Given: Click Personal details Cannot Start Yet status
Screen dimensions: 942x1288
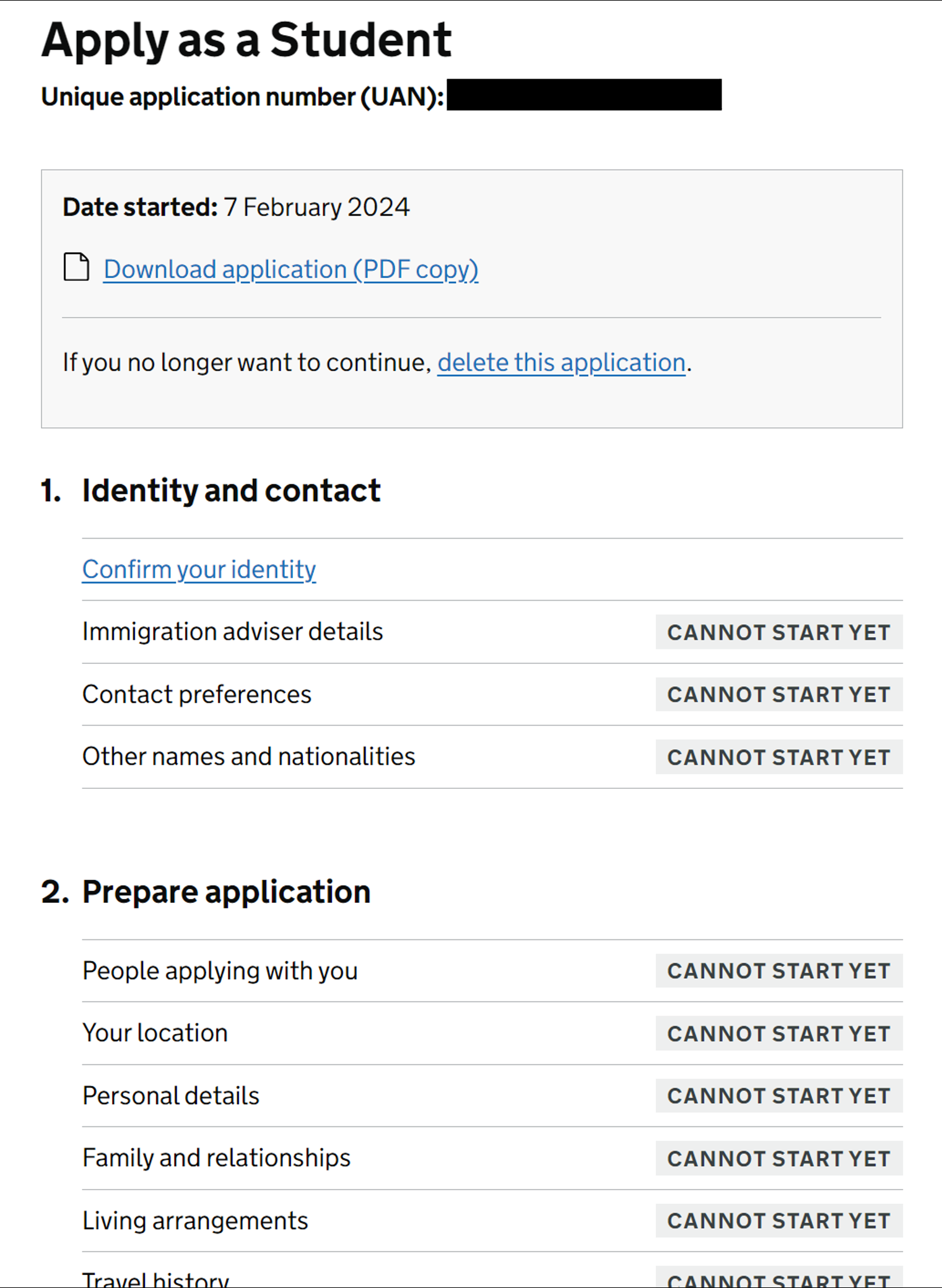Looking at the screenshot, I should (778, 1096).
